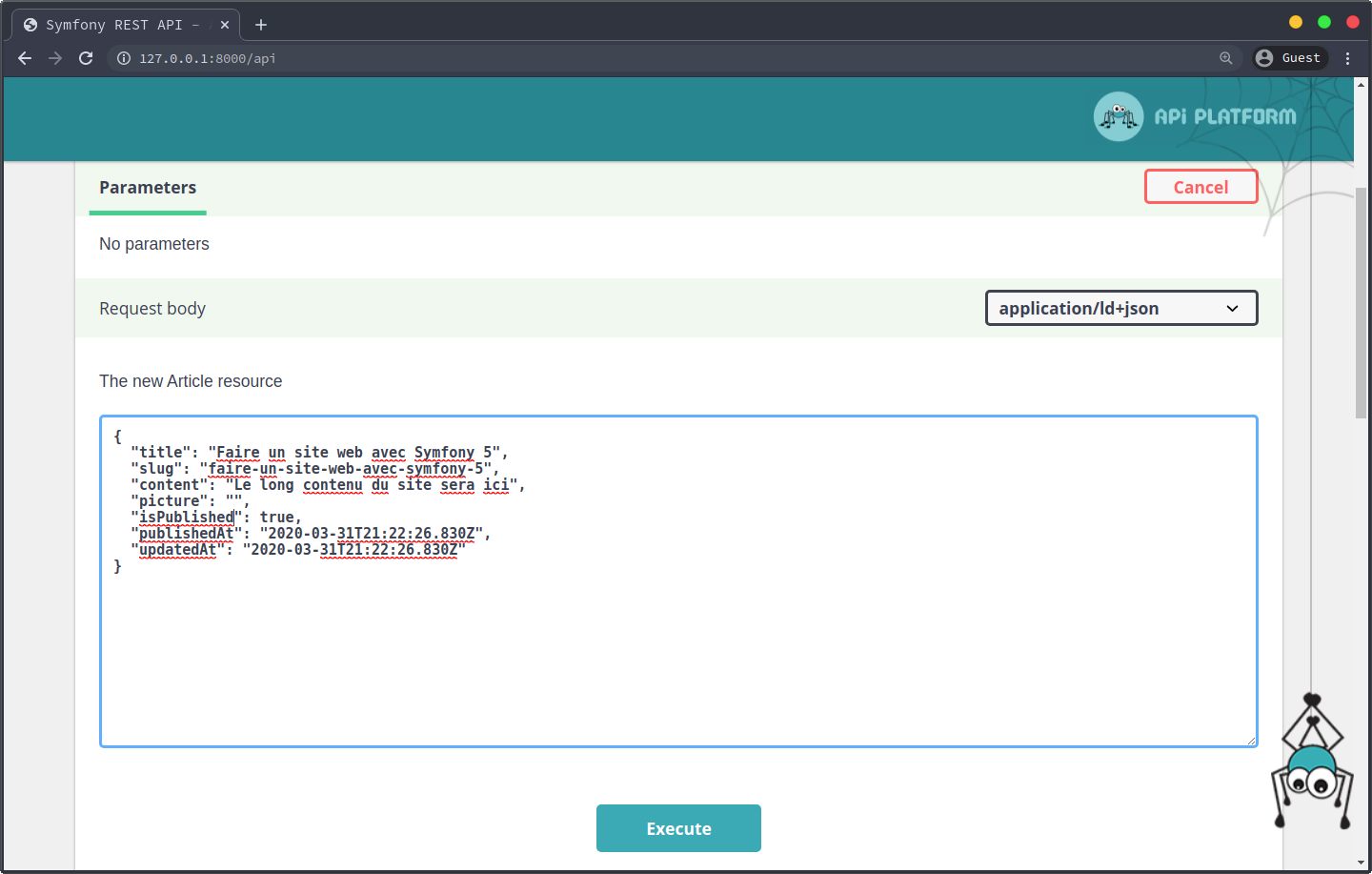The width and height of the screenshot is (1372, 874).
Task: Click the zoom magnifier icon in address bar
Action: [x=1226, y=58]
